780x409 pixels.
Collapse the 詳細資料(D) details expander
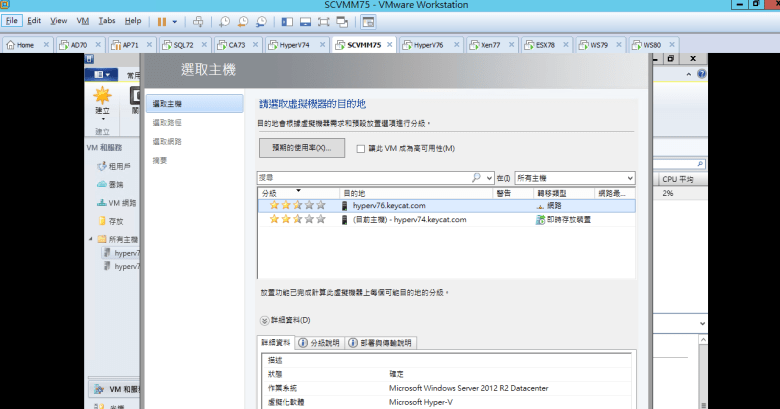(x=265, y=320)
